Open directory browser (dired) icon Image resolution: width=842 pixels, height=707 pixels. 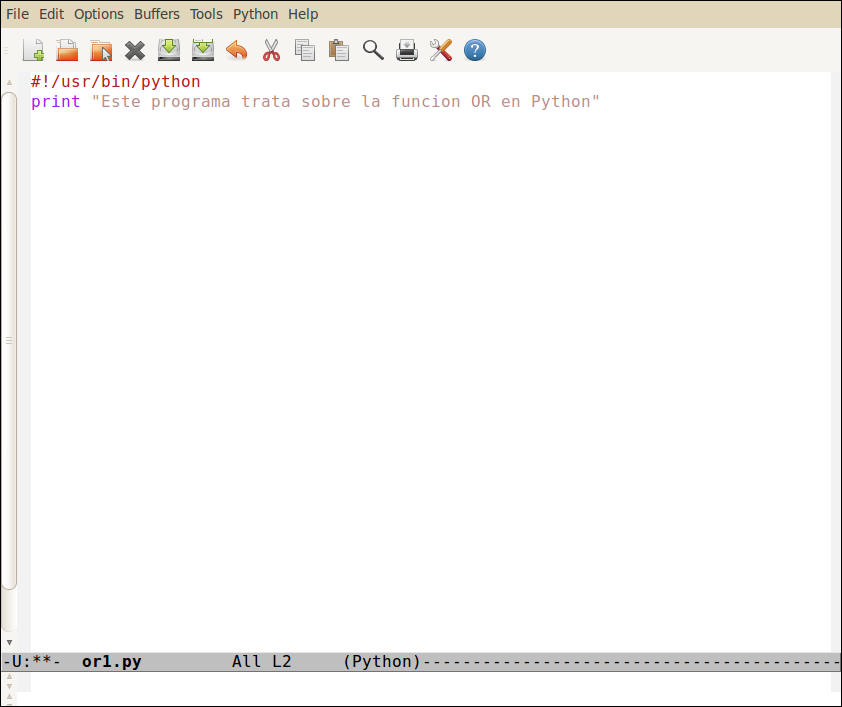point(101,50)
